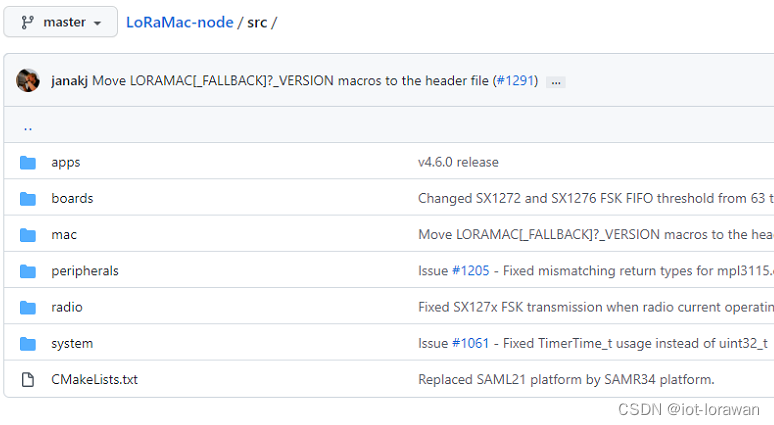
Task: Open issue #1061 link
Action: [x=469, y=344]
